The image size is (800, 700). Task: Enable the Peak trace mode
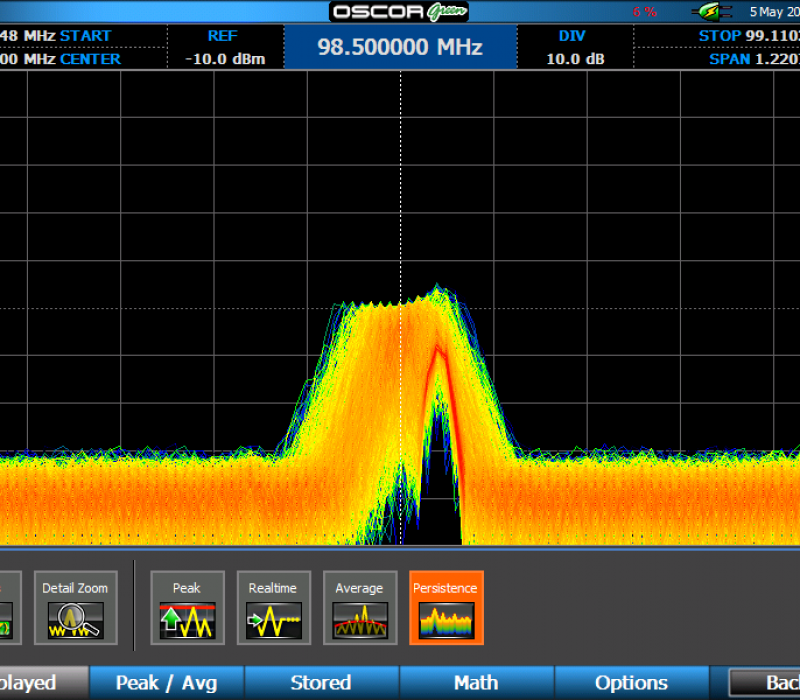[x=186, y=608]
